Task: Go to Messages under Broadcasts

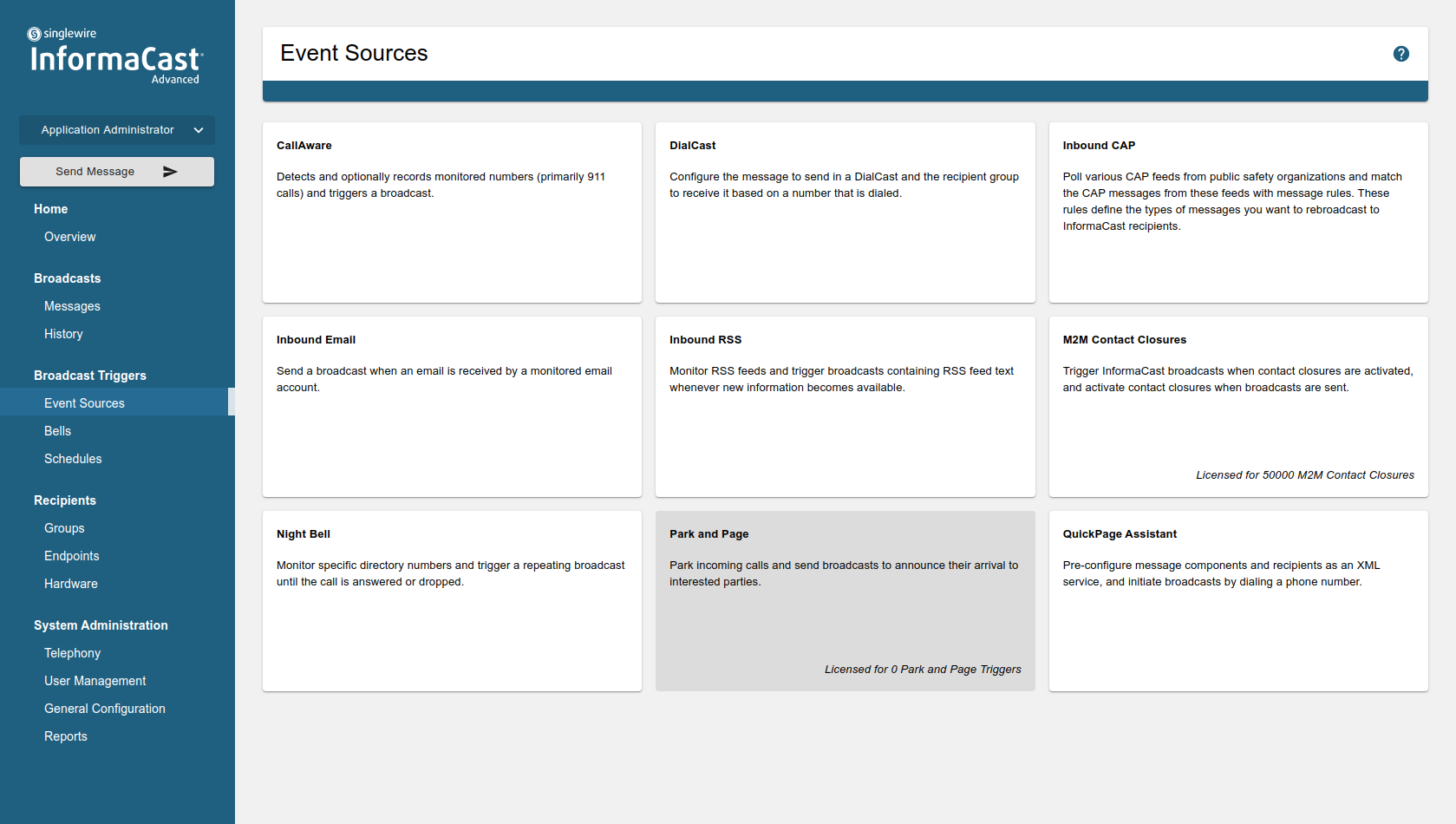Action: (72, 306)
